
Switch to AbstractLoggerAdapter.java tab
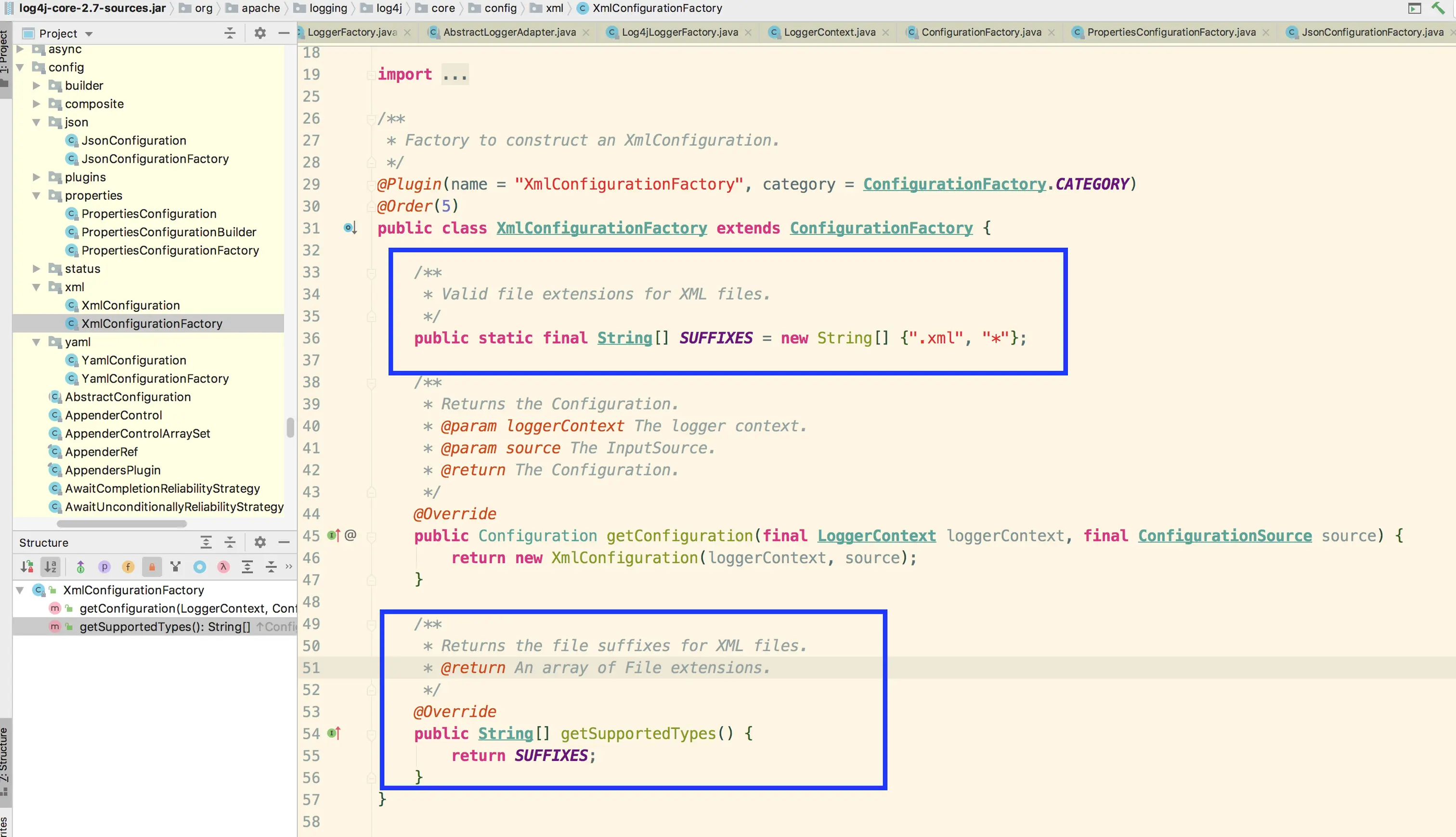[509, 32]
